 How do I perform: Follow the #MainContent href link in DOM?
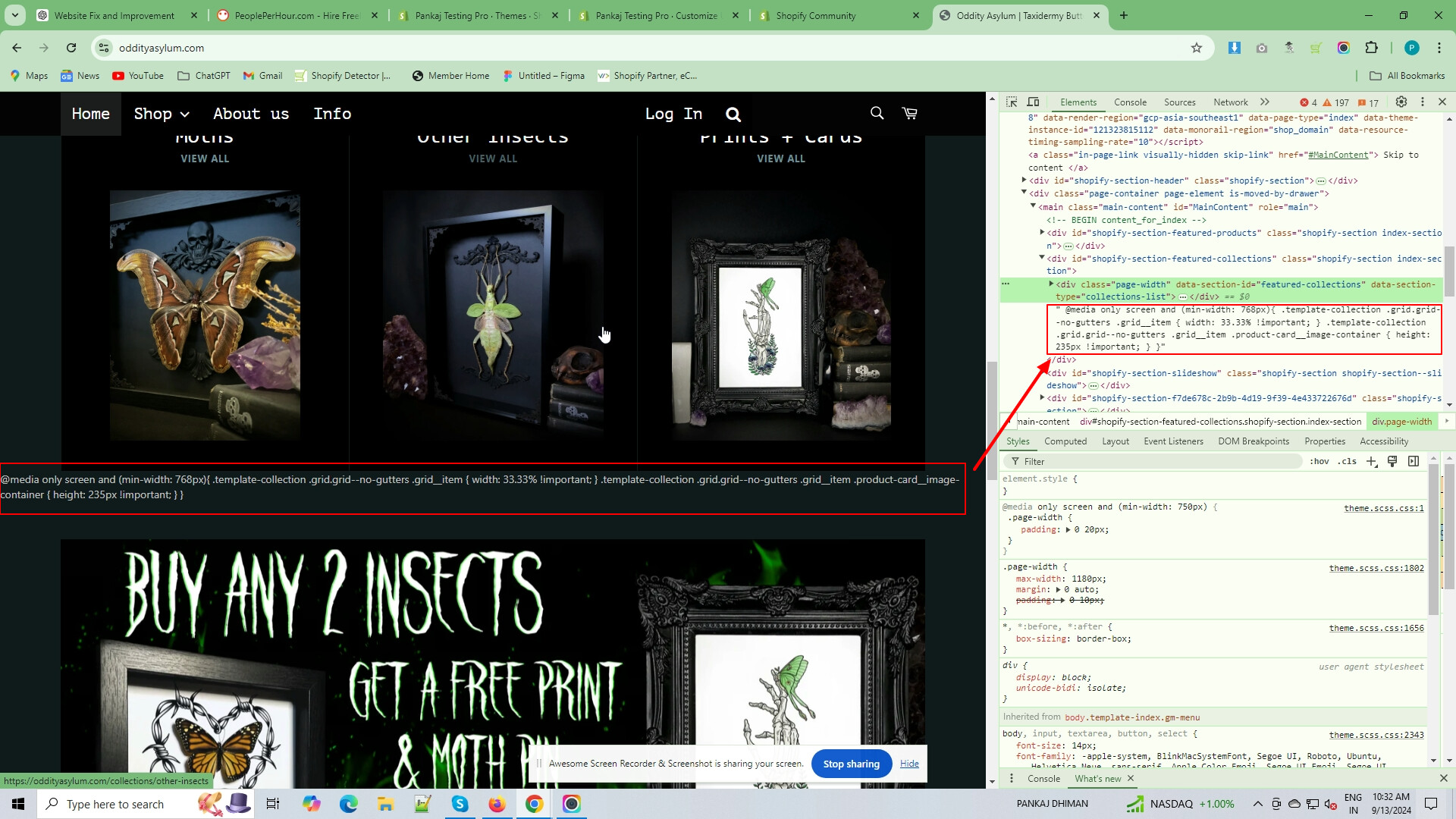click(x=1338, y=155)
